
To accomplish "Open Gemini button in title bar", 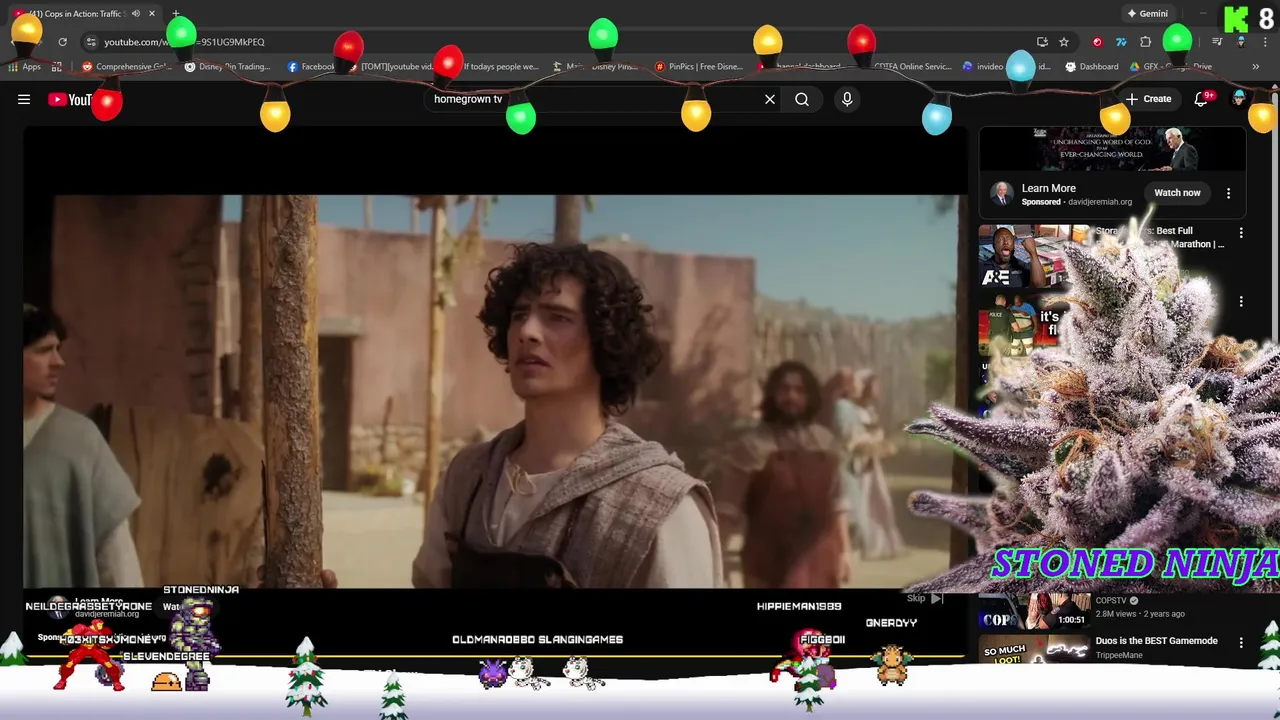I will (1148, 14).
